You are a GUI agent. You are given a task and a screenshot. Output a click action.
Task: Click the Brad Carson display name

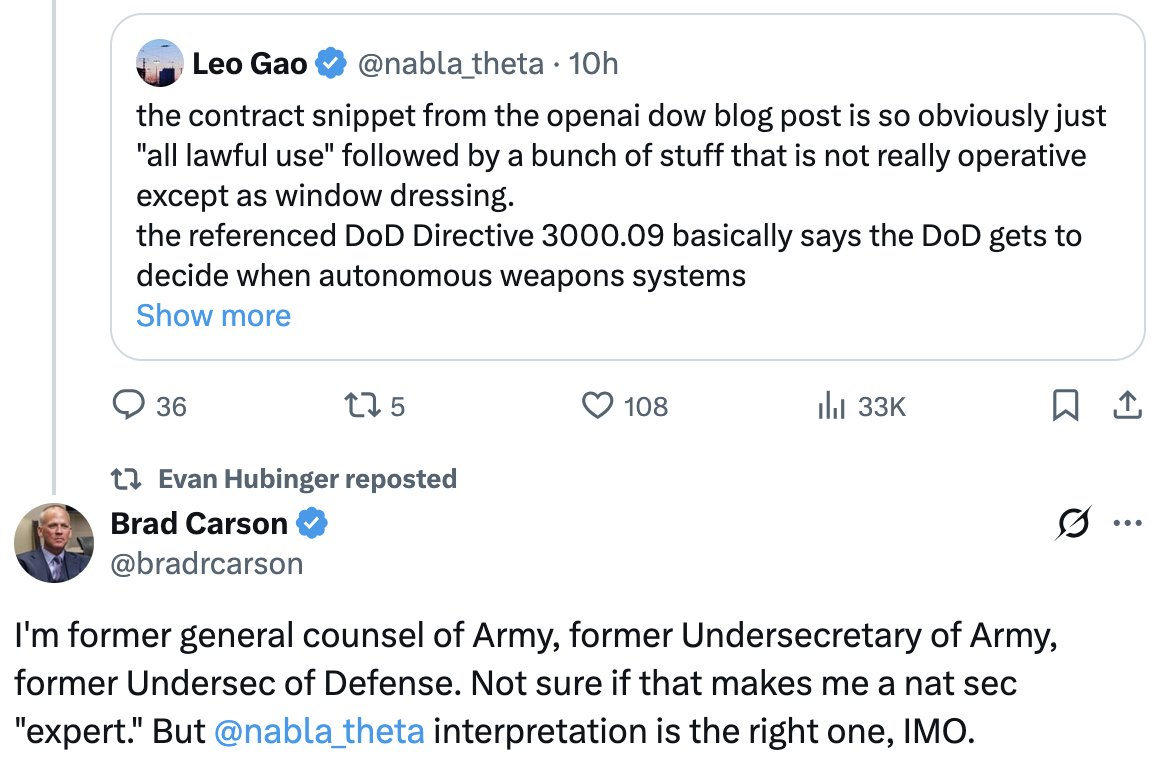click(199, 523)
